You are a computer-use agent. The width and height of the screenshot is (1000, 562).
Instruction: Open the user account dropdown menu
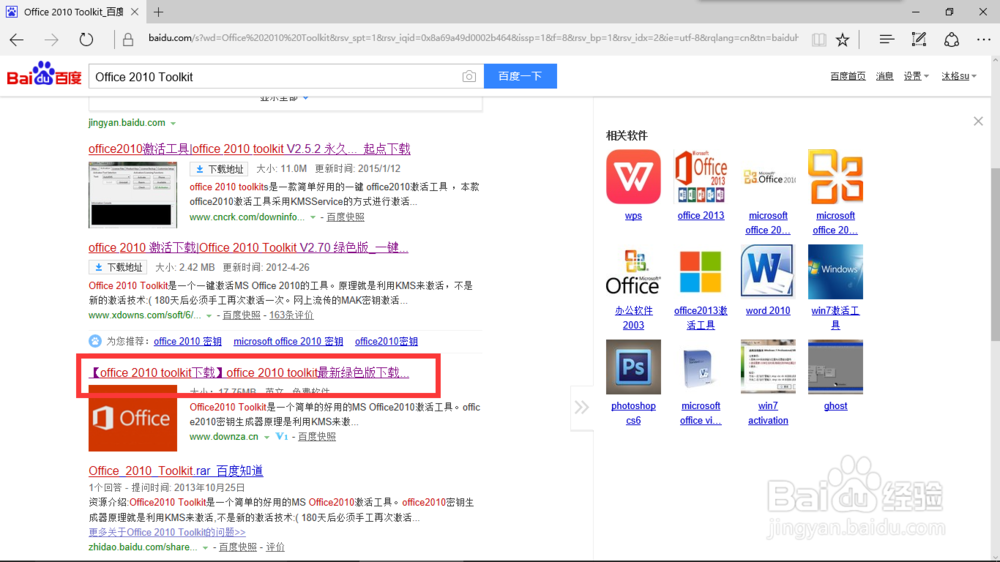coord(959,76)
